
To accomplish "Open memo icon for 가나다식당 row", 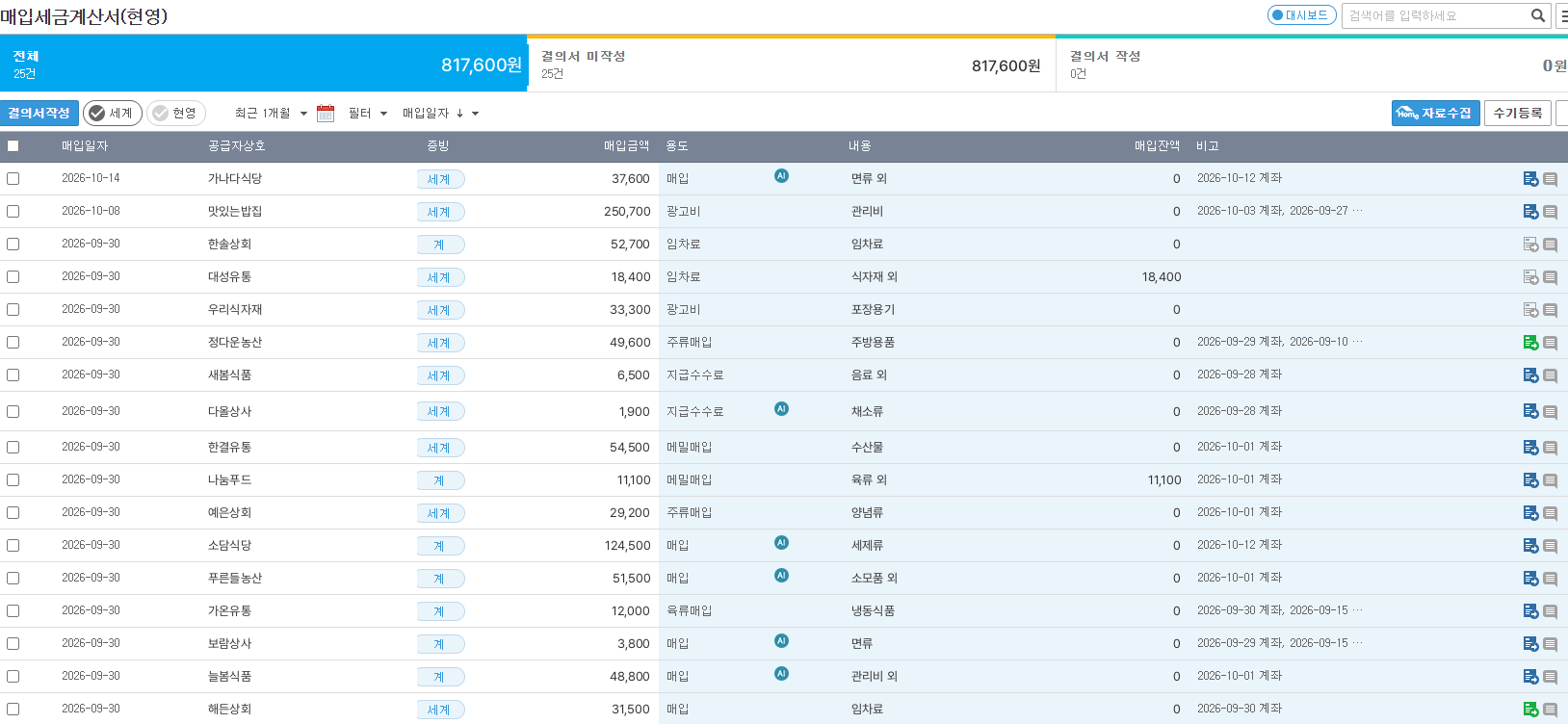I will pos(1550,179).
